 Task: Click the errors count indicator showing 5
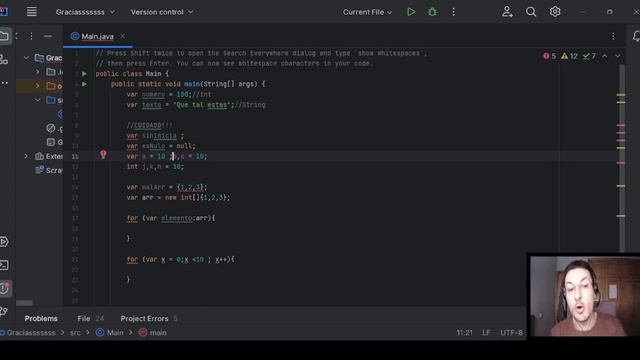click(549, 56)
